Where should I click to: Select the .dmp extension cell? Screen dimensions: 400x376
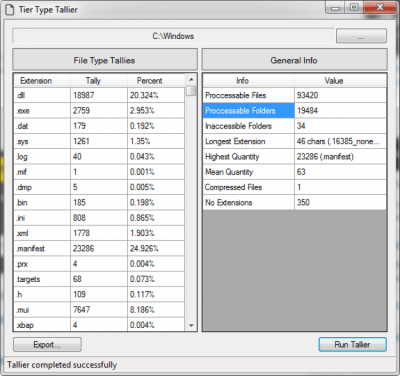click(42, 187)
